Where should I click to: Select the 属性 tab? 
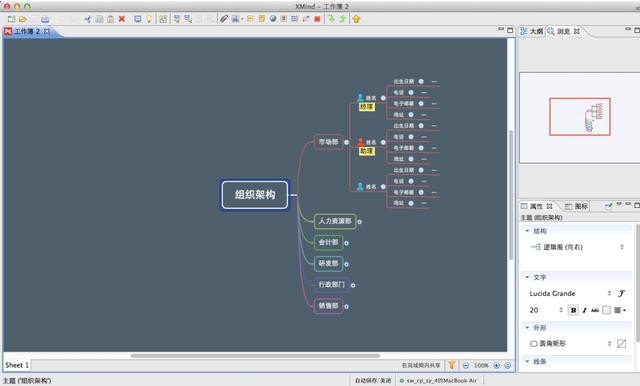pos(537,206)
